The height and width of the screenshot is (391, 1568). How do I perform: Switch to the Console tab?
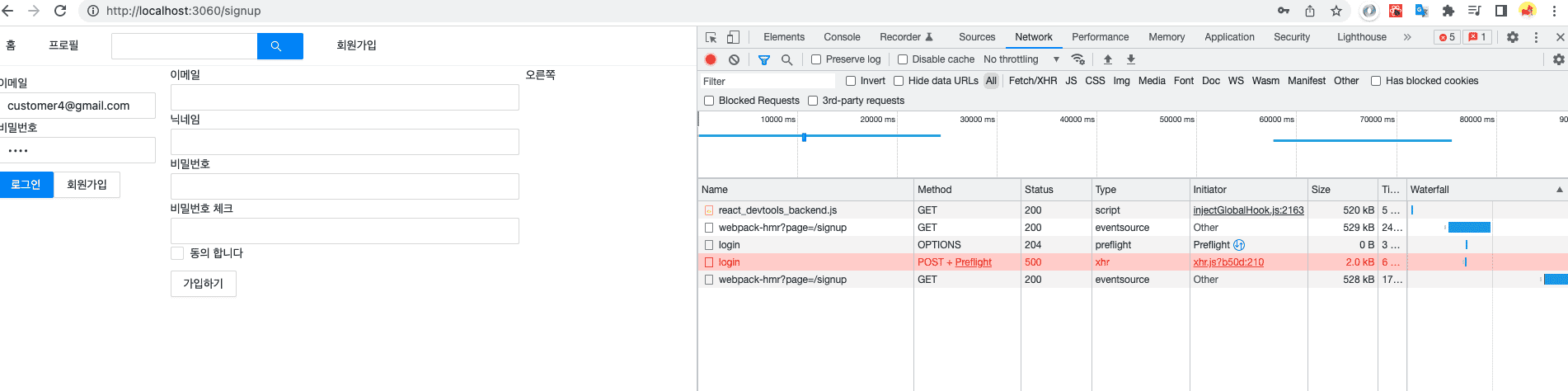click(x=842, y=37)
